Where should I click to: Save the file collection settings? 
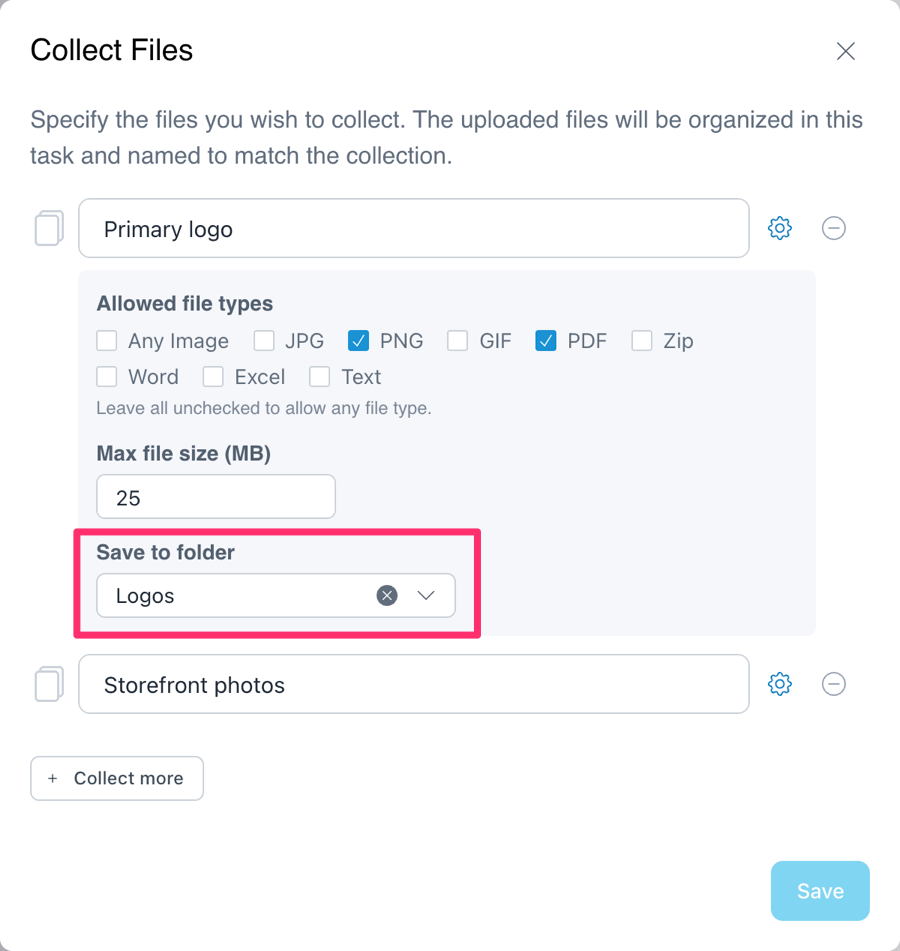pos(820,890)
